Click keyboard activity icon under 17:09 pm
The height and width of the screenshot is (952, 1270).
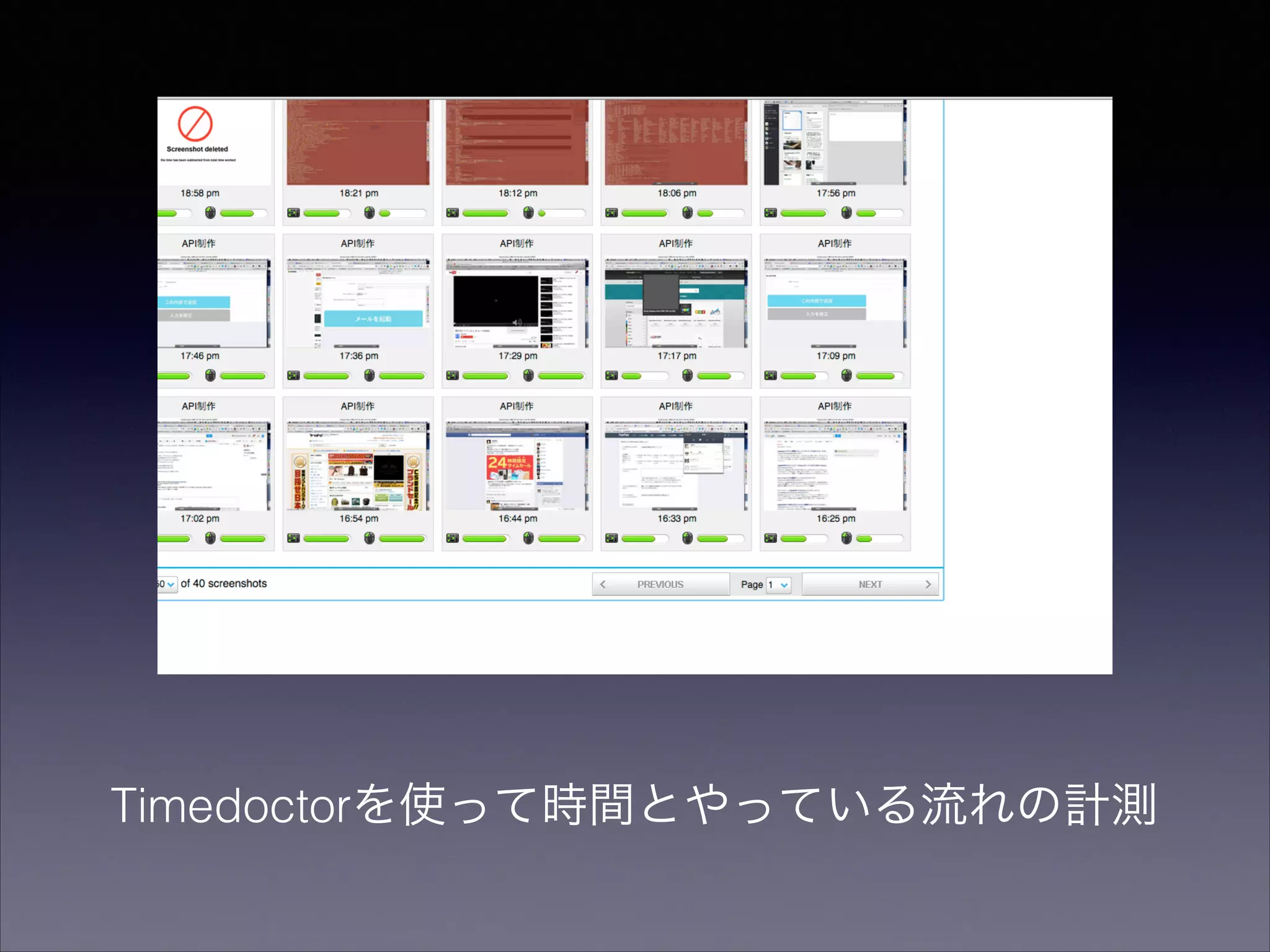771,376
